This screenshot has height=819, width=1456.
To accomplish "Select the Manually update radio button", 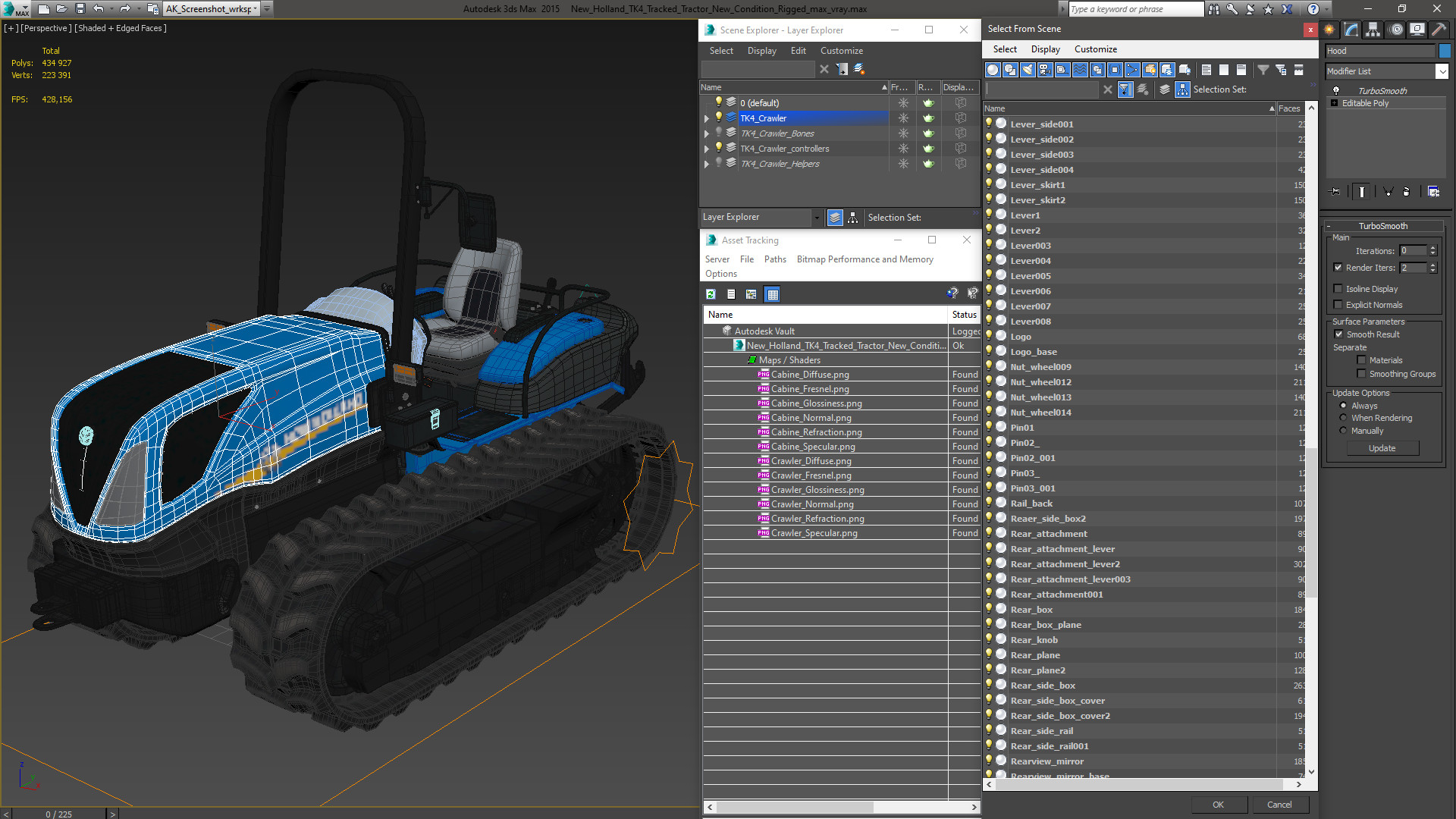I will (x=1343, y=431).
